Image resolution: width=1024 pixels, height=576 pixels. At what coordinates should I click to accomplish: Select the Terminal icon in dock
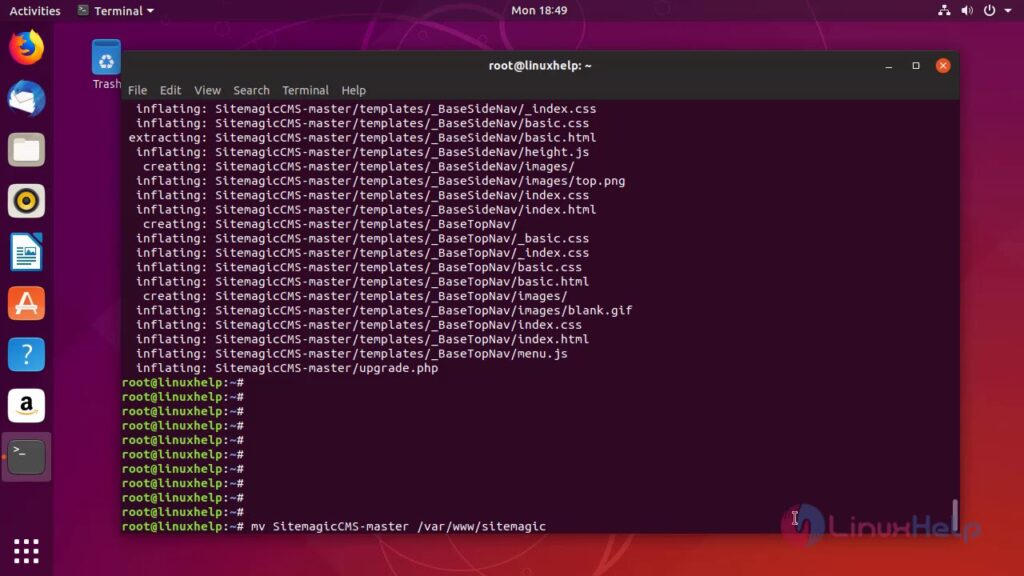26,456
